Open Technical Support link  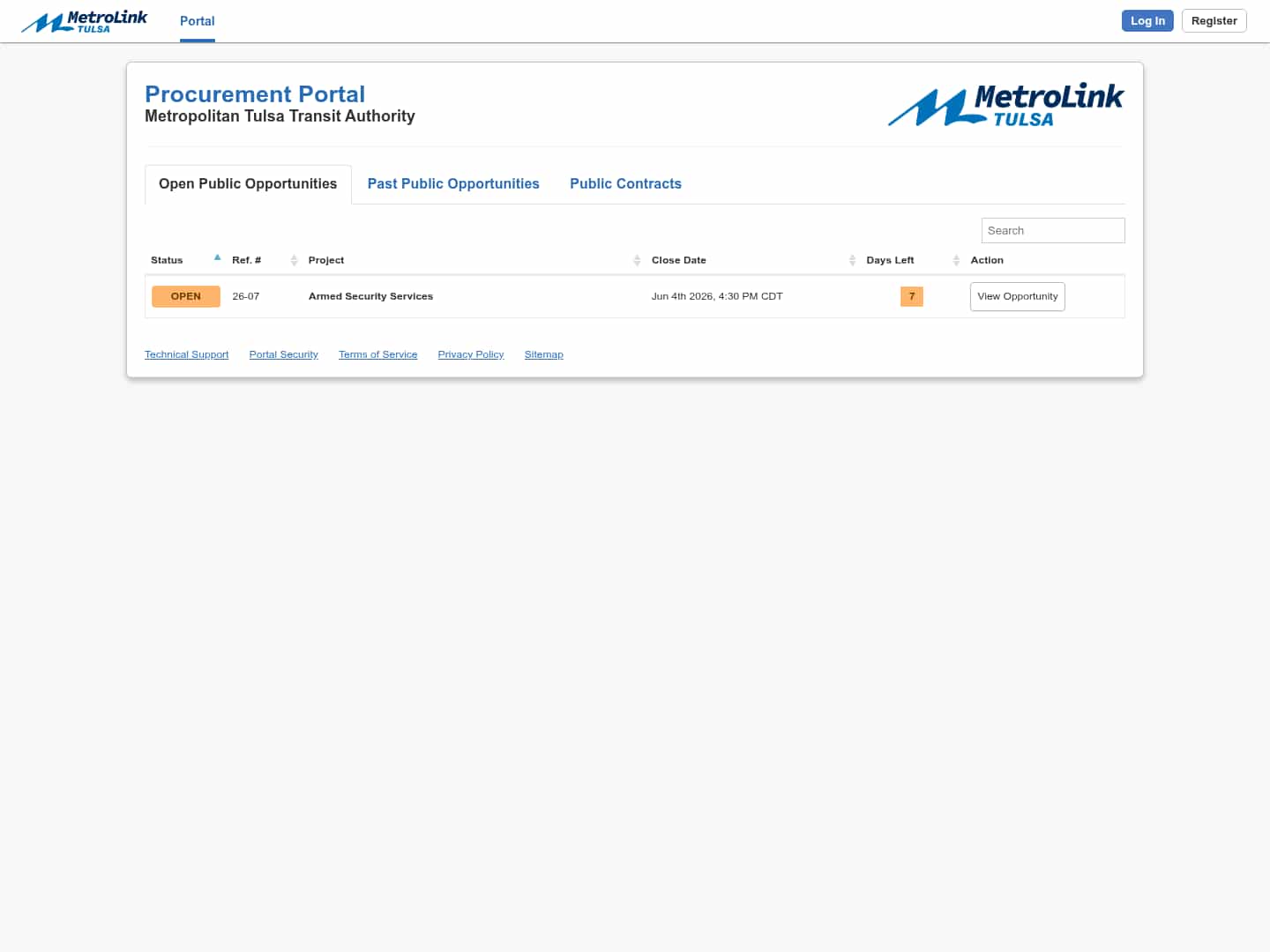186,354
